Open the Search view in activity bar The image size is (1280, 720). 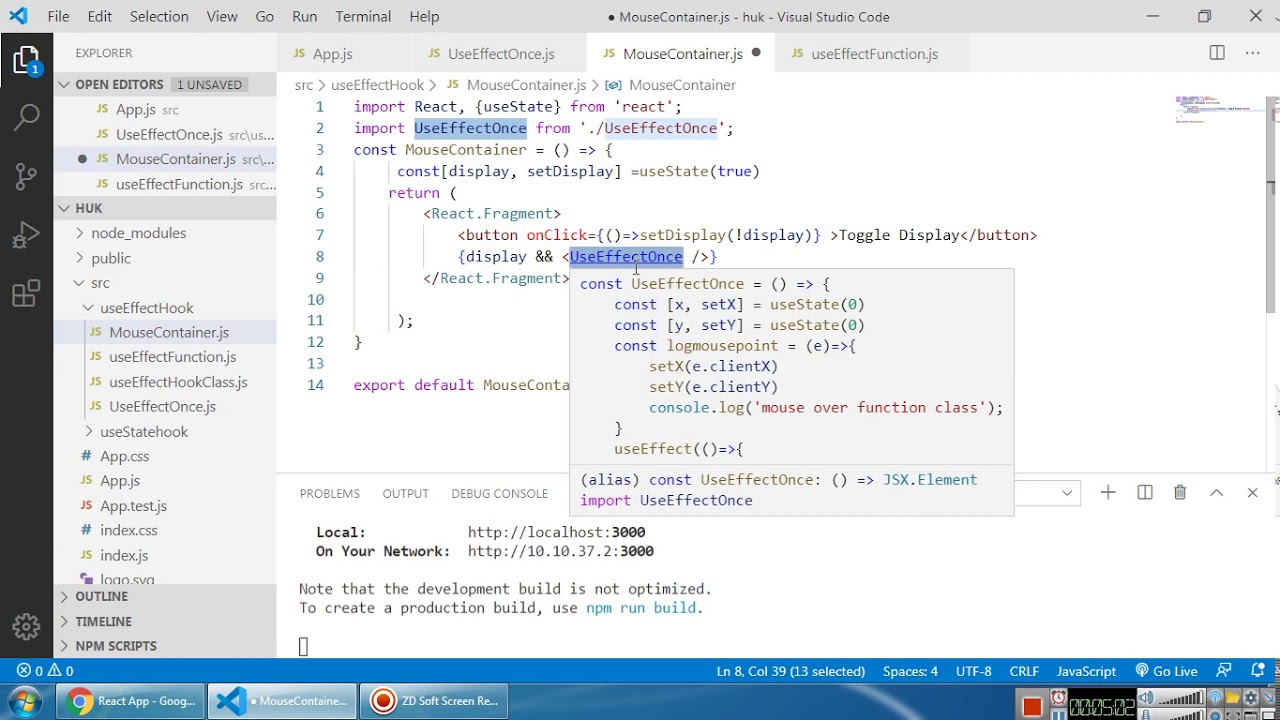[26, 117]
